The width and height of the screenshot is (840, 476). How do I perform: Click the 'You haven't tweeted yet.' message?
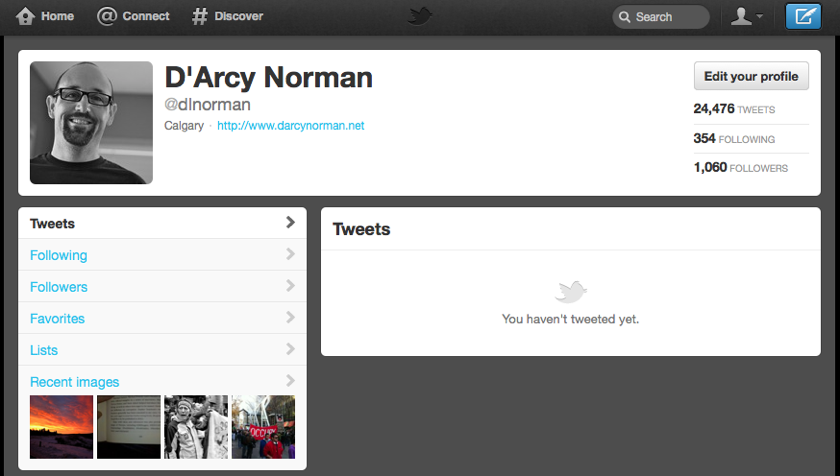click(x=571, y=319)
